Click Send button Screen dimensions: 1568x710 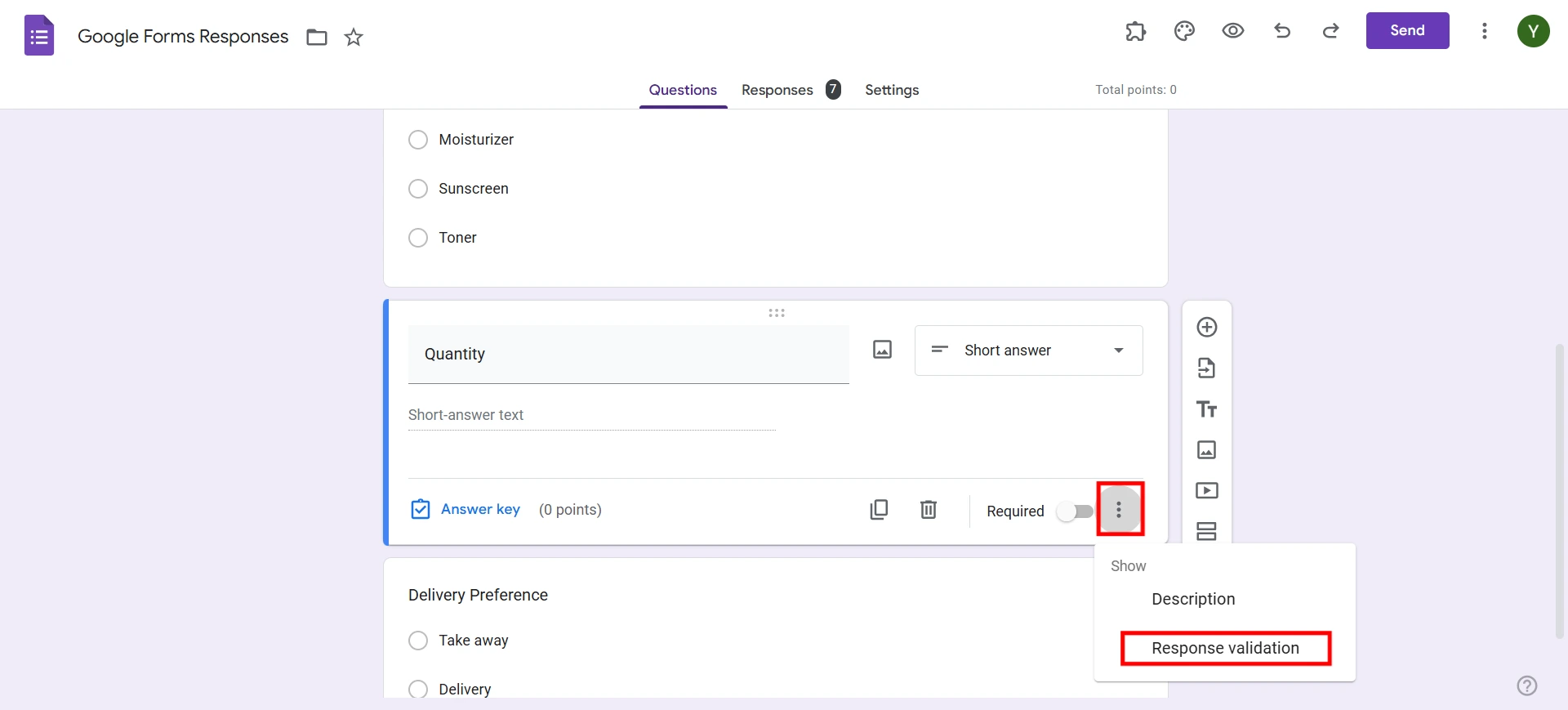[1408, 30]
